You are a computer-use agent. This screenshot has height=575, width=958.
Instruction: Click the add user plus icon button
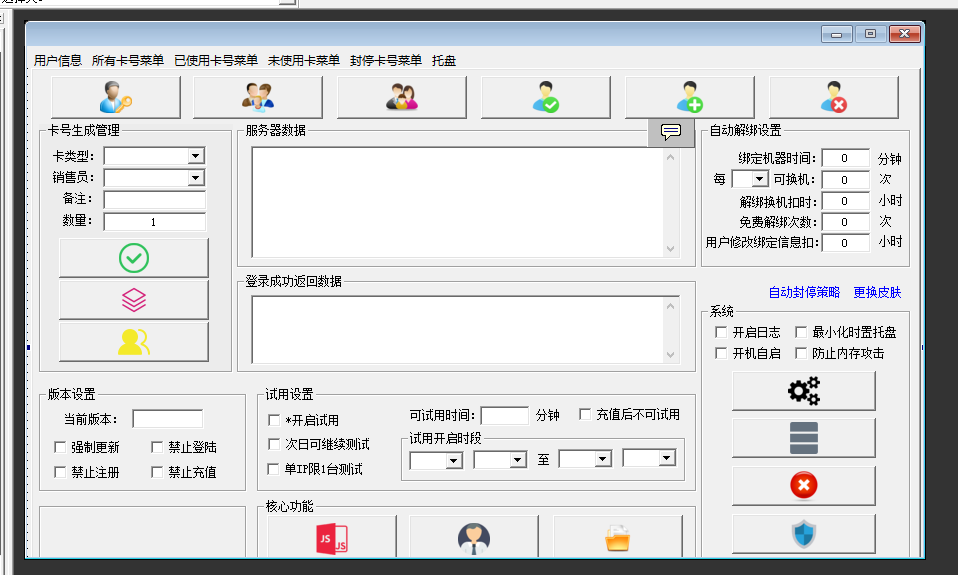(x=689, y=98)
